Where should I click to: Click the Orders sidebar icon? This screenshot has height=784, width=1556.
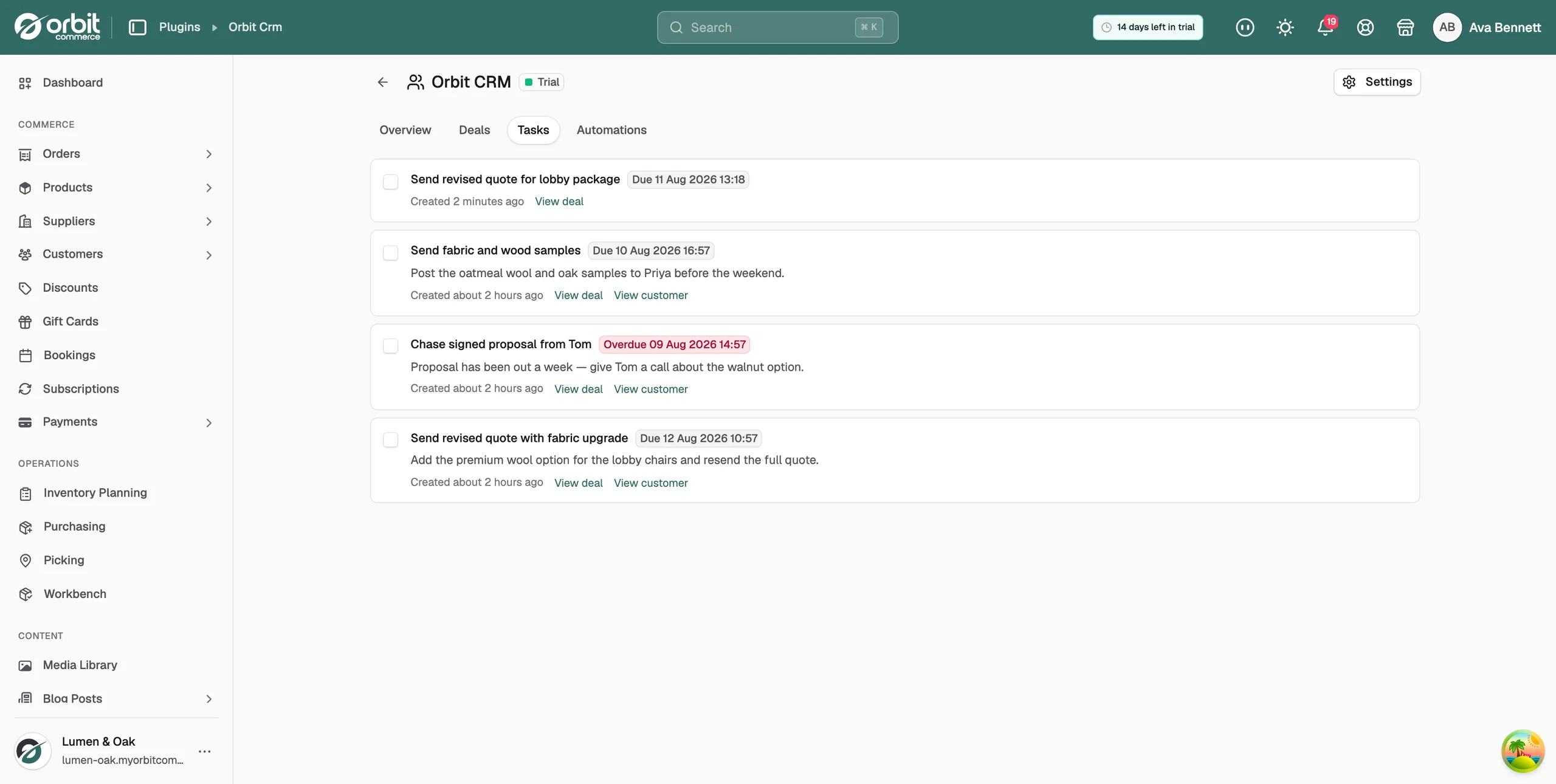point(25,154)
